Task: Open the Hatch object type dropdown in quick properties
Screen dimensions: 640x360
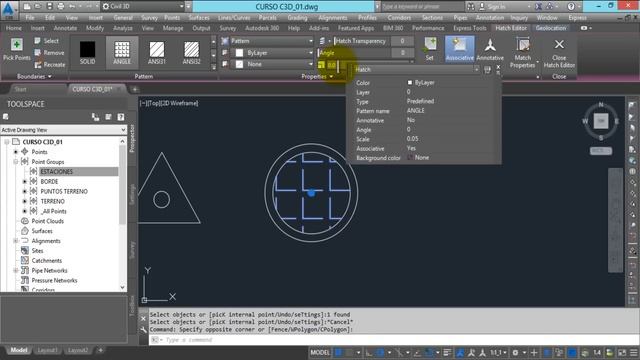Action: 416,70
